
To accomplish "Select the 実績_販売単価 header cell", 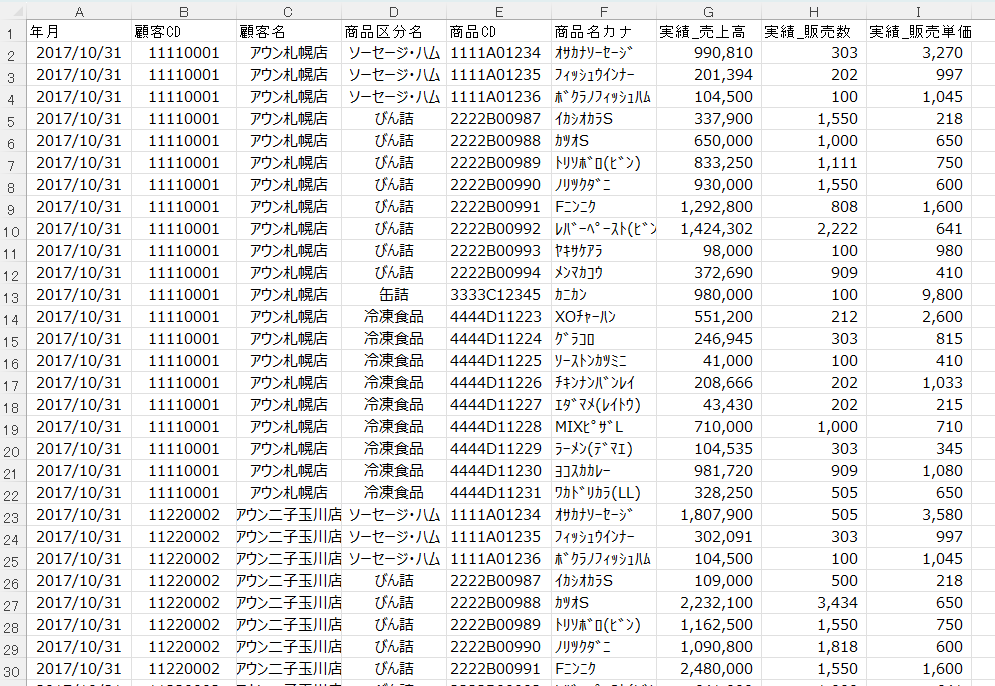I will click(x=918, y=31).
